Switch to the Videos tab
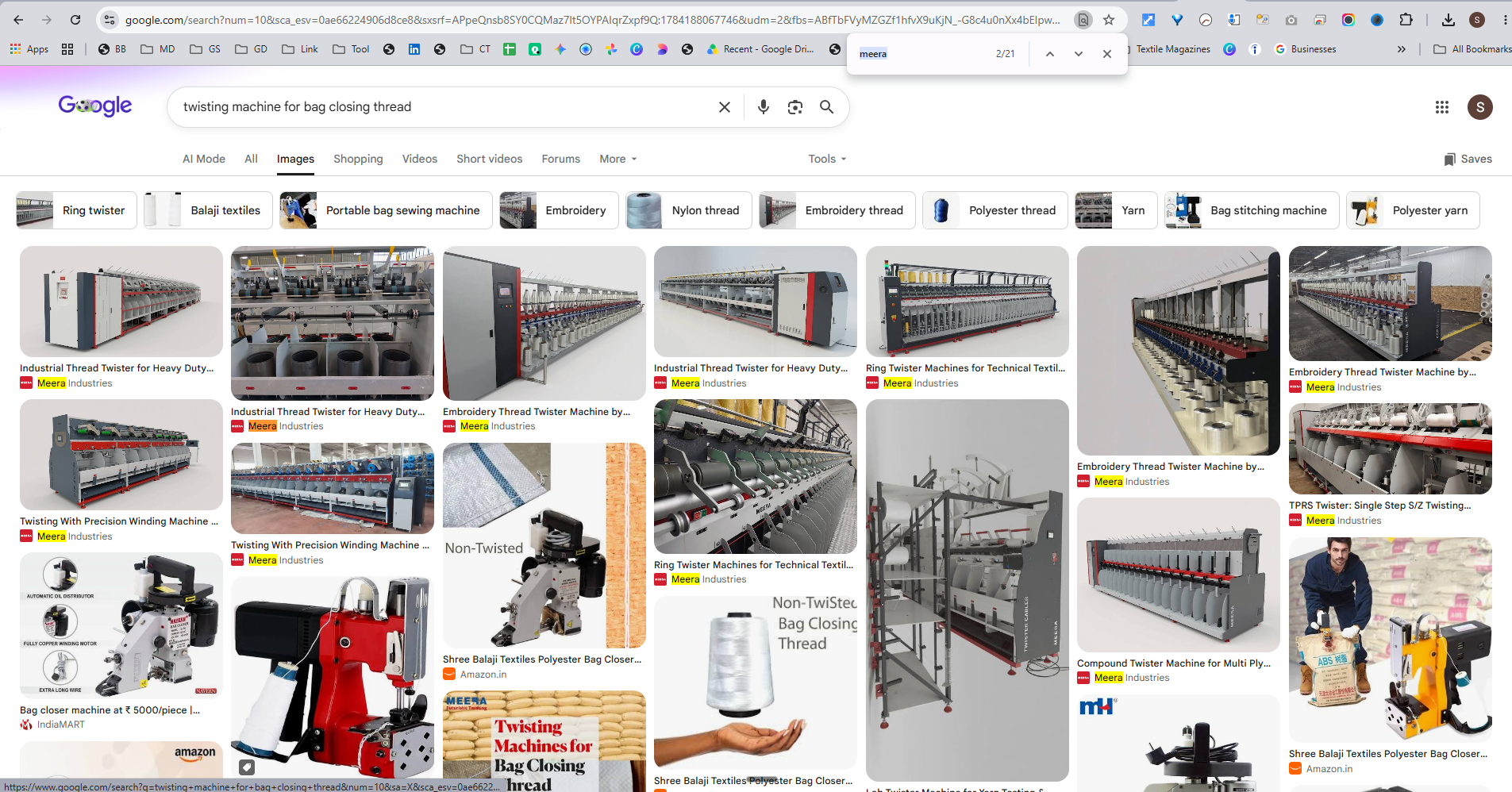Screen dimensions: 1512x792 [420, 159]
